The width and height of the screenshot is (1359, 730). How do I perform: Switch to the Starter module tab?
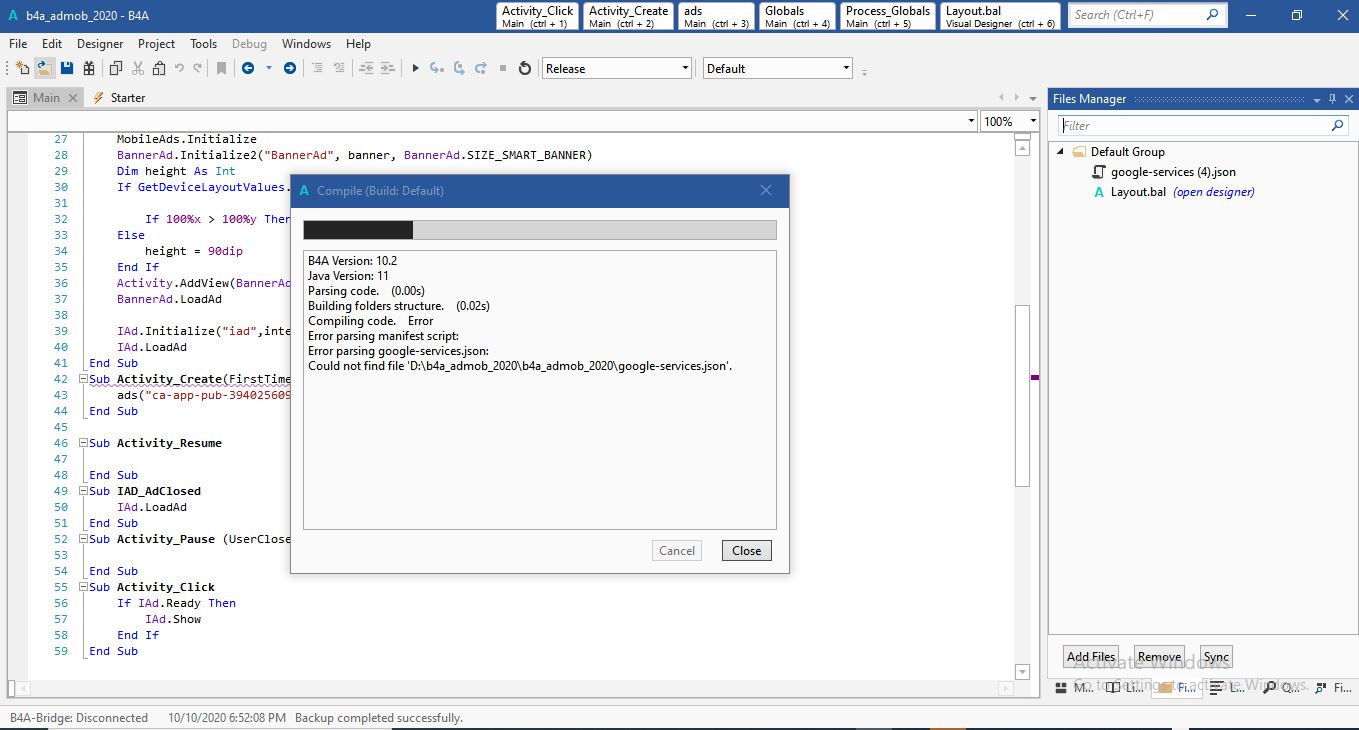(x=119, y=97)
